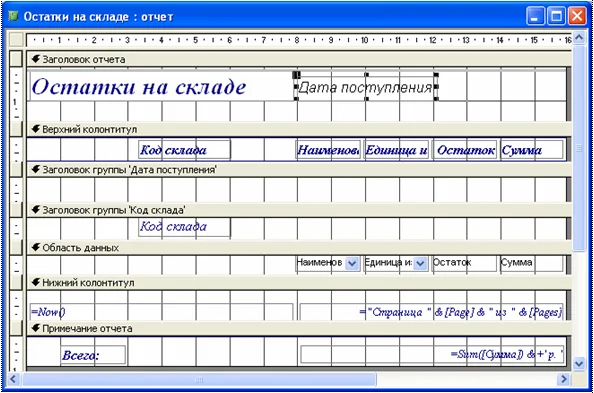Click the horizontal scrollbar thumb
The width and height of the screenshot is (594, 393).
click(199, 379)
